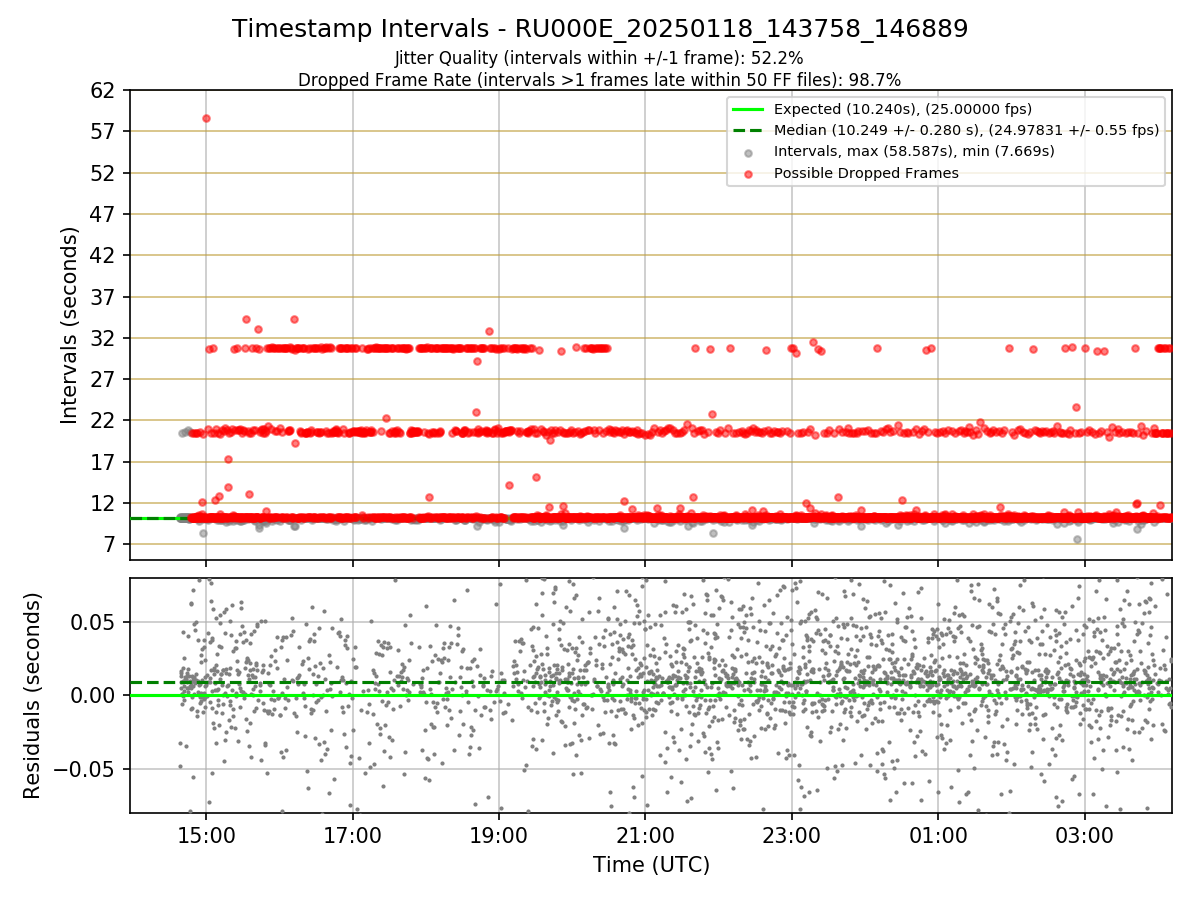Select the 'Median (10.249 +/- 0.280 s)' legend entry
Screen dimensions: 1200x900
[x=966, y=130]
